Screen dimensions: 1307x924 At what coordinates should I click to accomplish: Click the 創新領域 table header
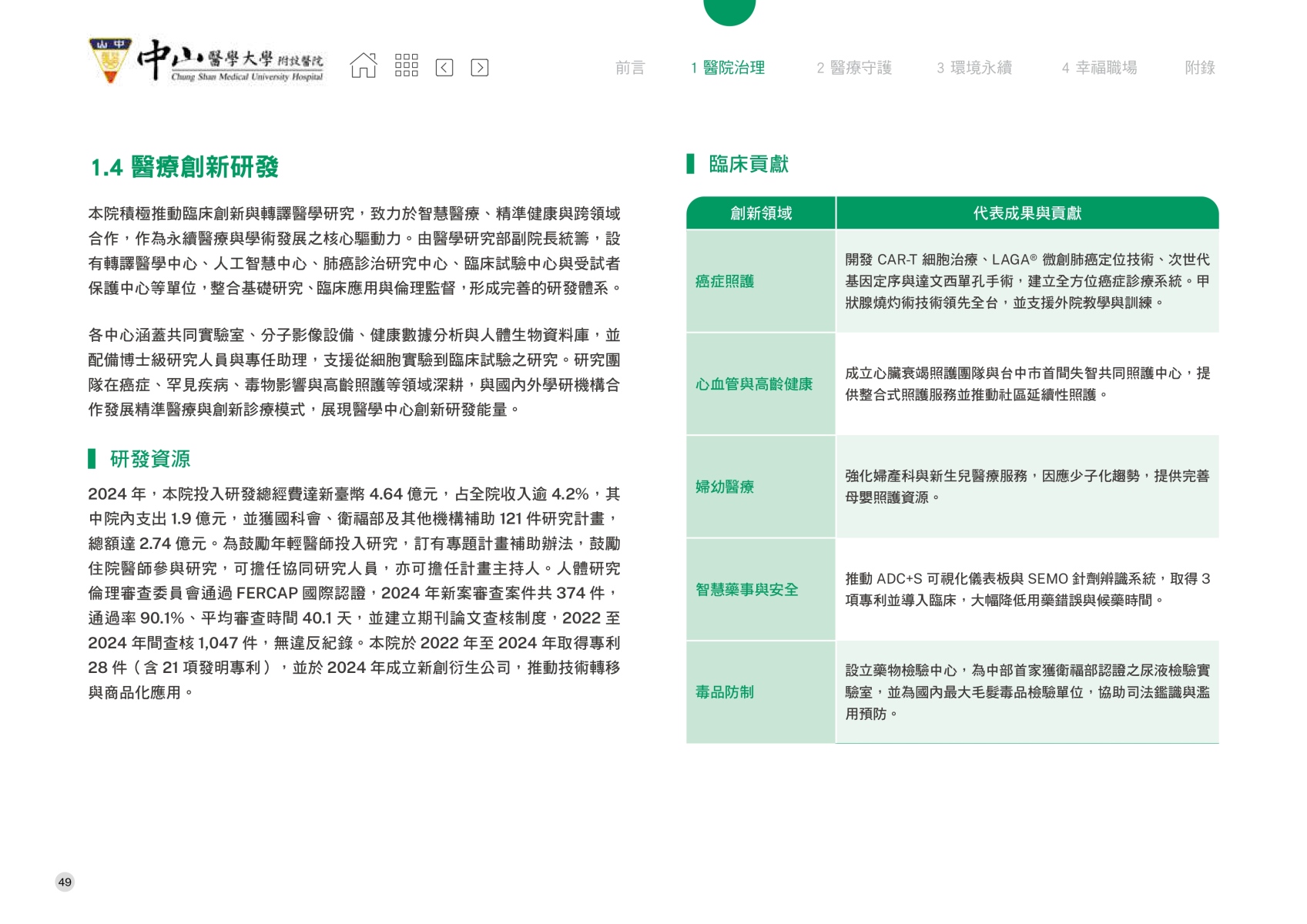coord(760,213)
